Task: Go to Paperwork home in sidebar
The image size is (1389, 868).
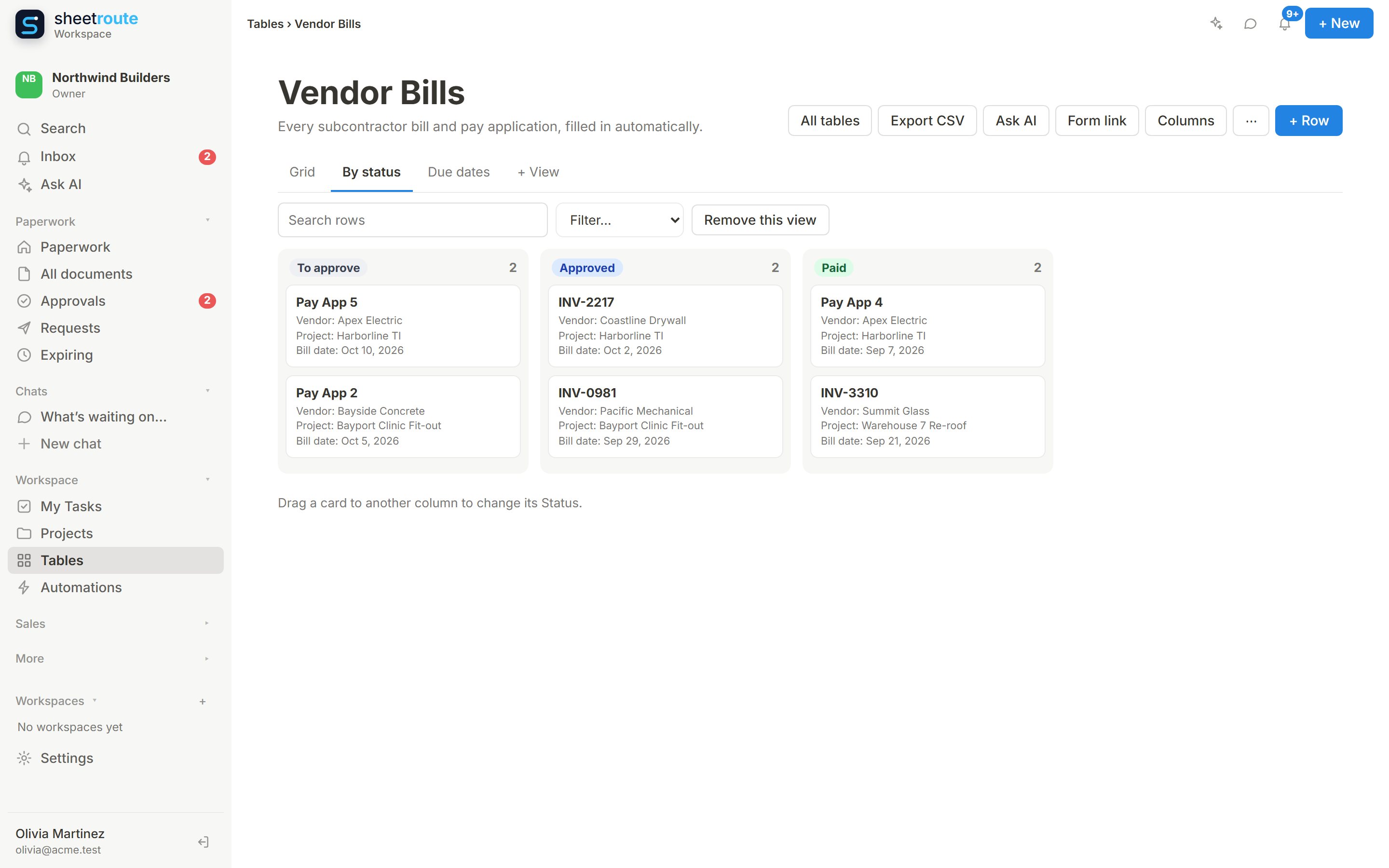Action: click(115, 247)
